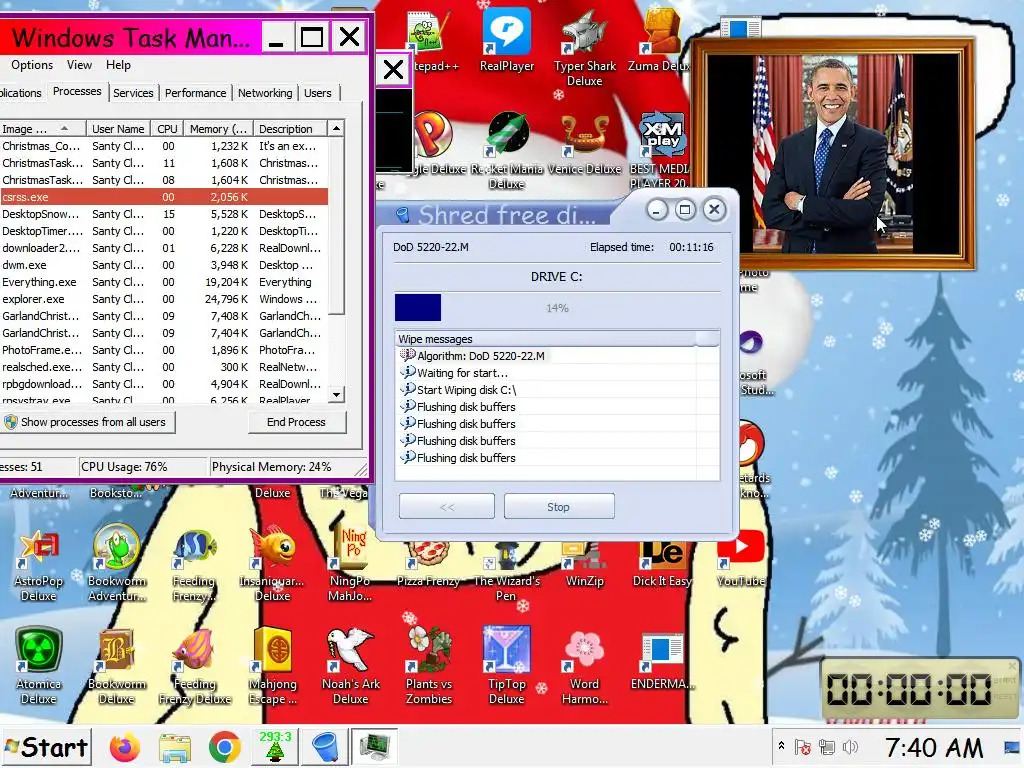
Task: Open the View menu in Task Manager
Action: pyautogui.click(x=79, y=65)
